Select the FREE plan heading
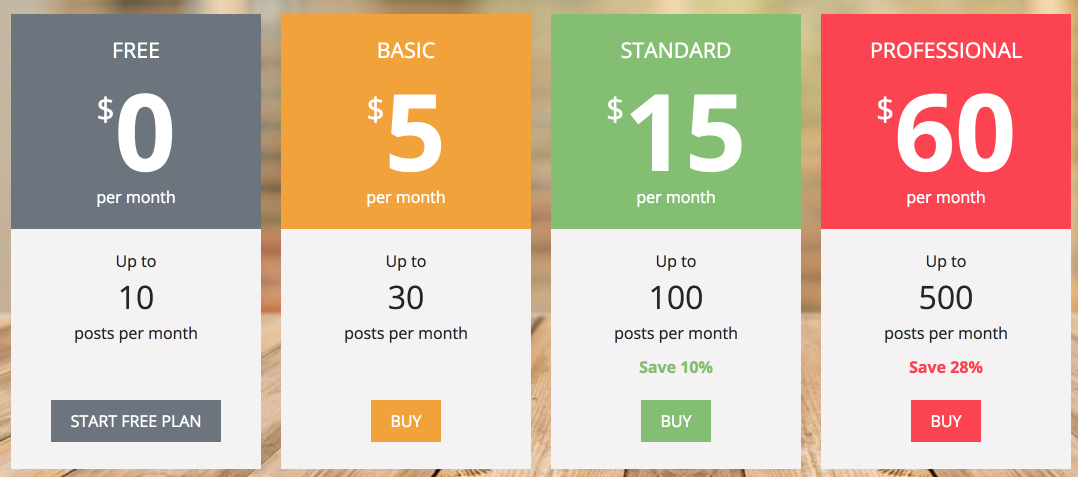The height and width of the screenshot is (477, 1078). [x=136, y=50]
